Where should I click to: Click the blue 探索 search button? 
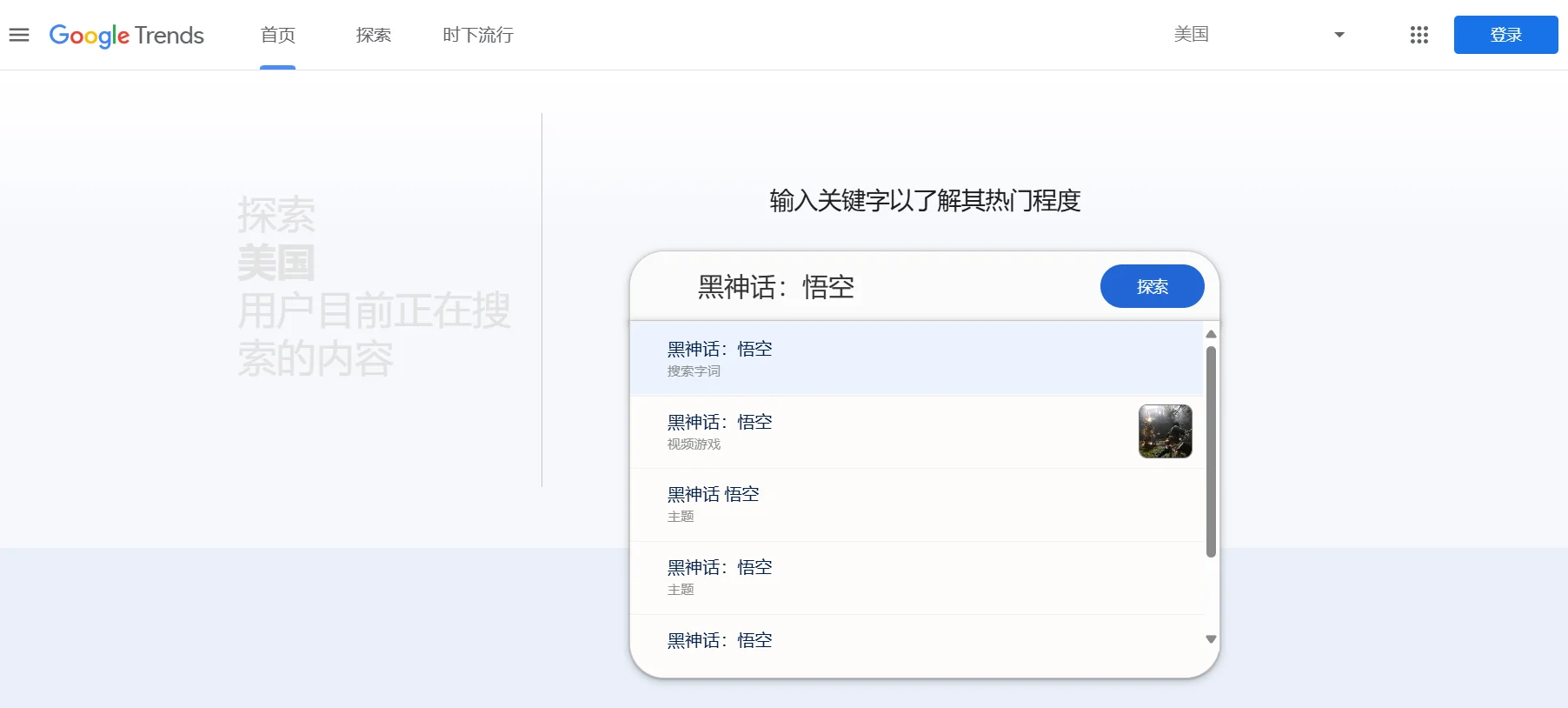pyautogui.click(x=1152, y=286)
